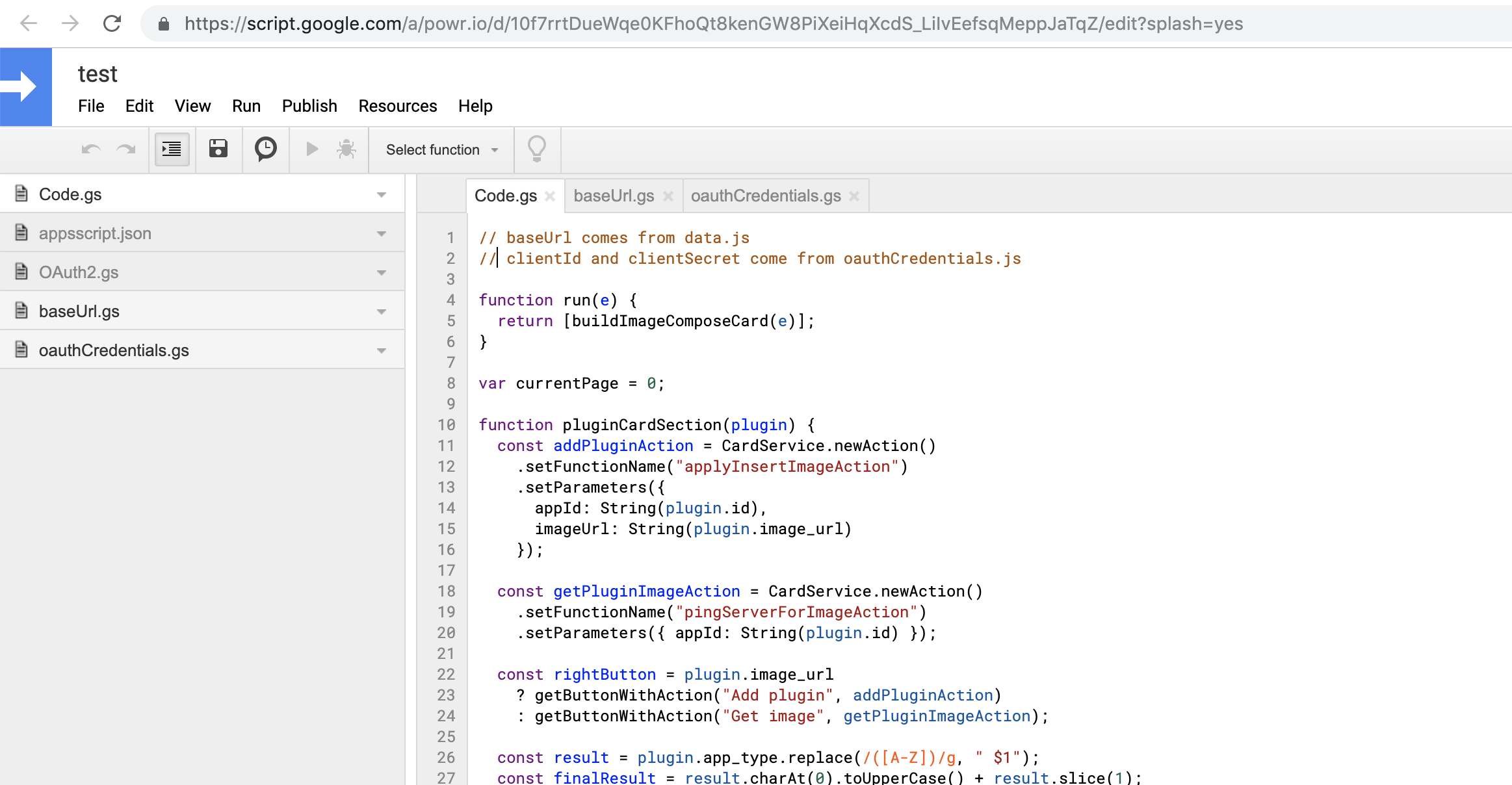Viewport: 1512px width, 785px height.
Task: Click the Run play triangle icon
Action: click(312, 149)
